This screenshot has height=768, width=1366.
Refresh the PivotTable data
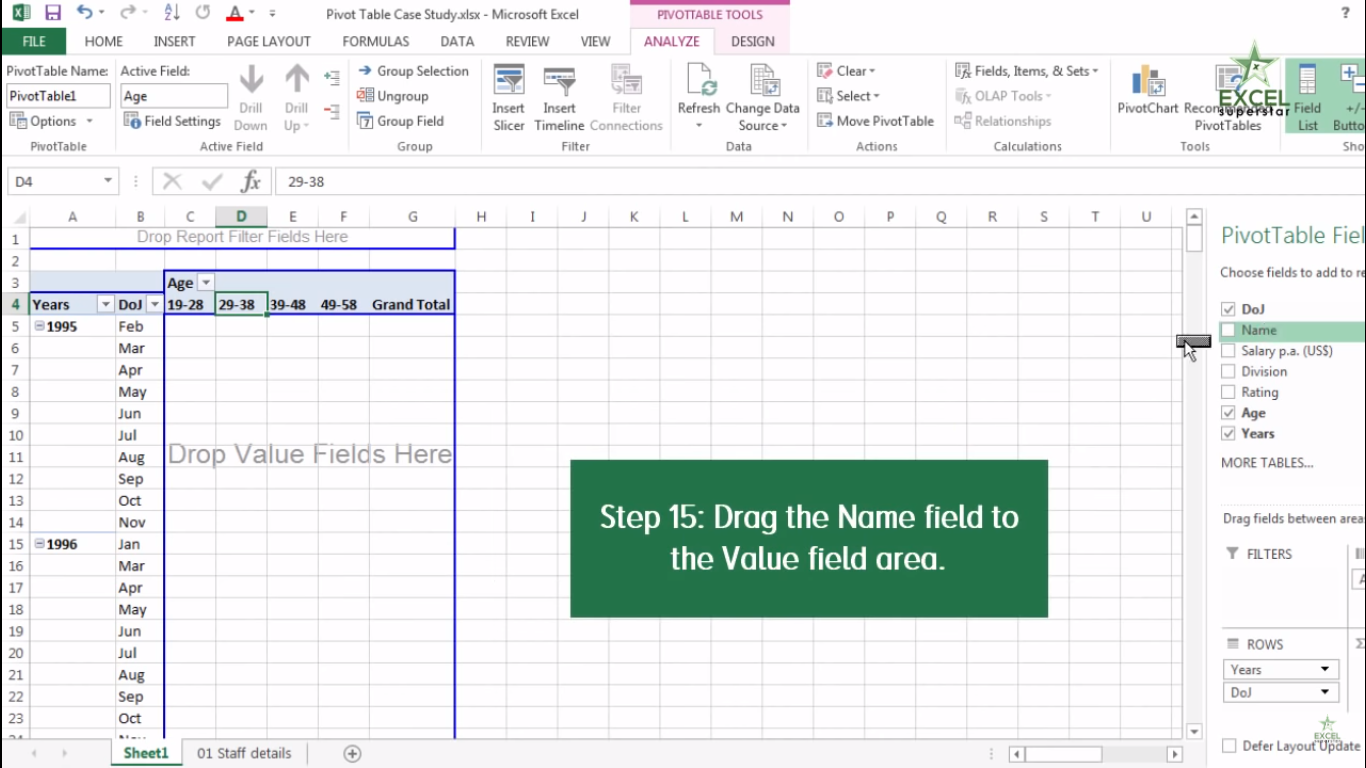pos(698,97)
